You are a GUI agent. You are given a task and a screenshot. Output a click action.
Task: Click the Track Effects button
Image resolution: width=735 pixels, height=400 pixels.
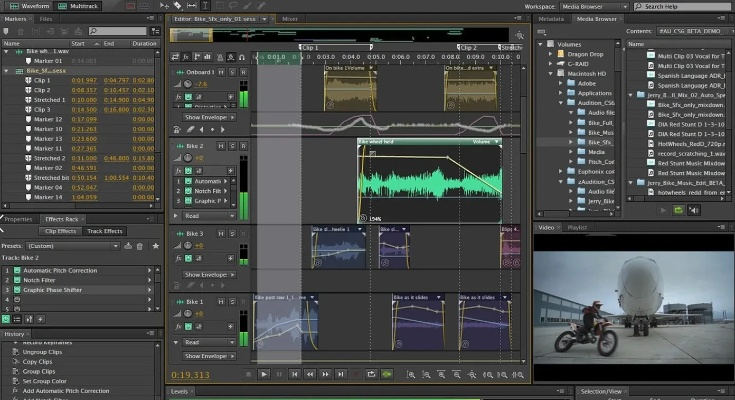tap(105, 231)
